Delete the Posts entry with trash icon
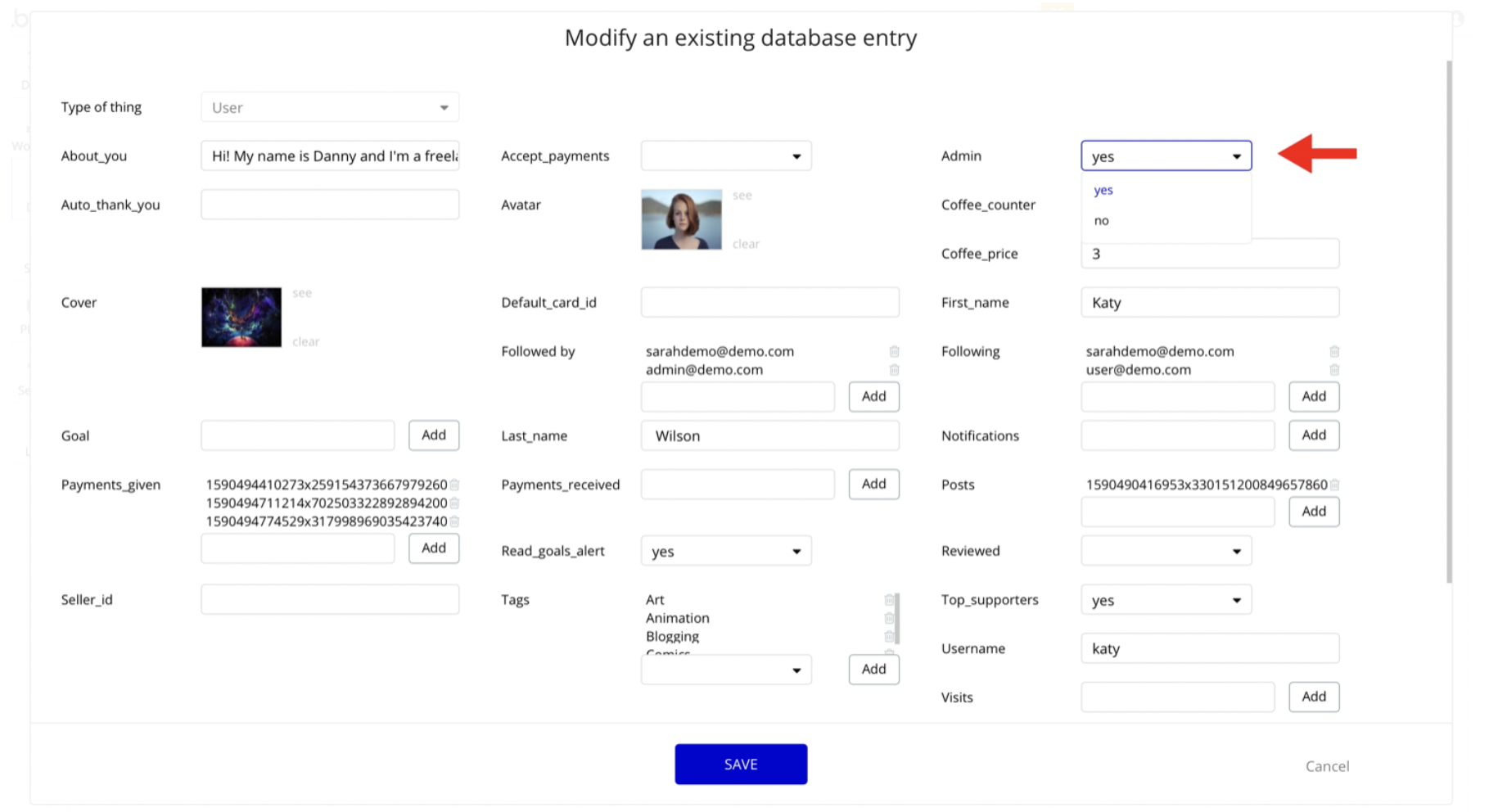The height and width of the screenshot is (812, 1498). point(1334,485)
